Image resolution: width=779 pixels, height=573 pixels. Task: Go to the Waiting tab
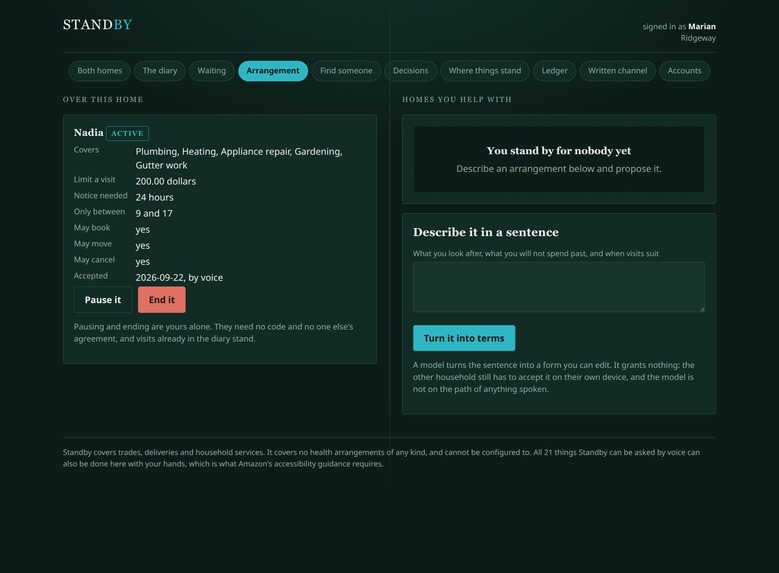click(x=212, y=71)
